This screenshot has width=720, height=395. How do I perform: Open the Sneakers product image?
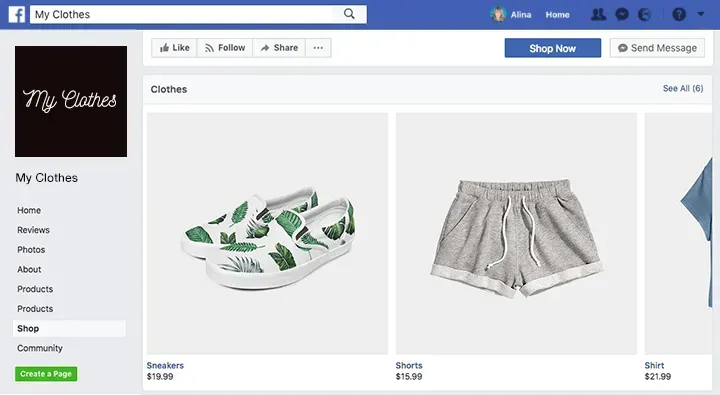[267, 233]
